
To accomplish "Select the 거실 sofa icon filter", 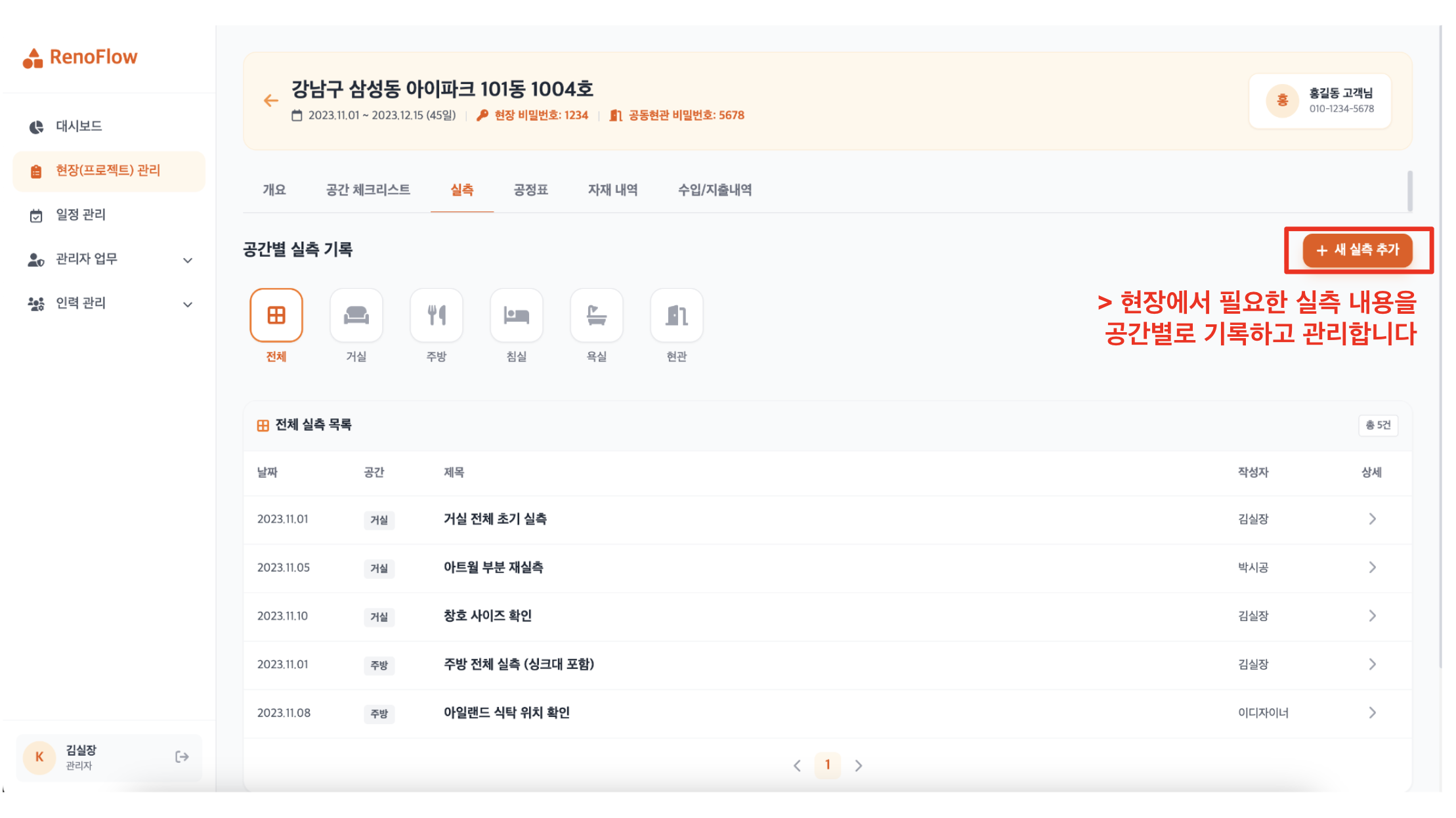I will tap(356, 316).
